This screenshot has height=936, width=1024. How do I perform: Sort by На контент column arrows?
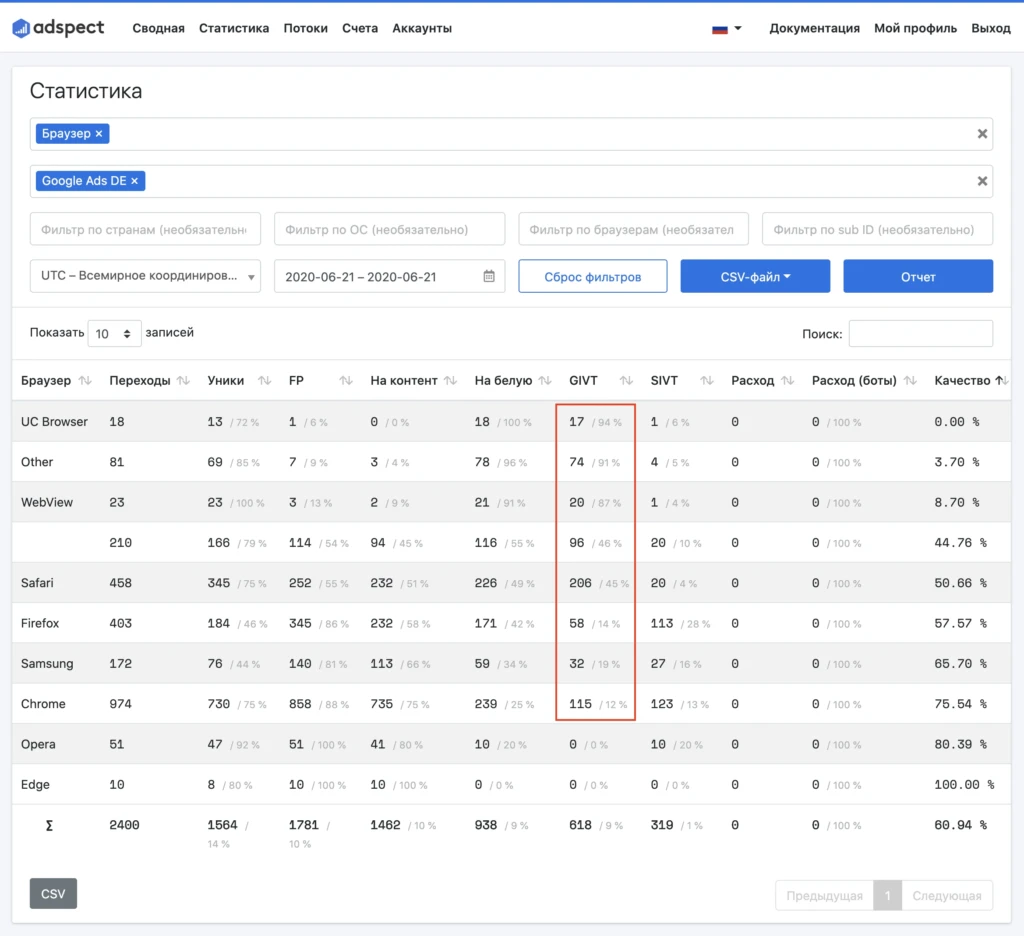(x=451, y=380)
